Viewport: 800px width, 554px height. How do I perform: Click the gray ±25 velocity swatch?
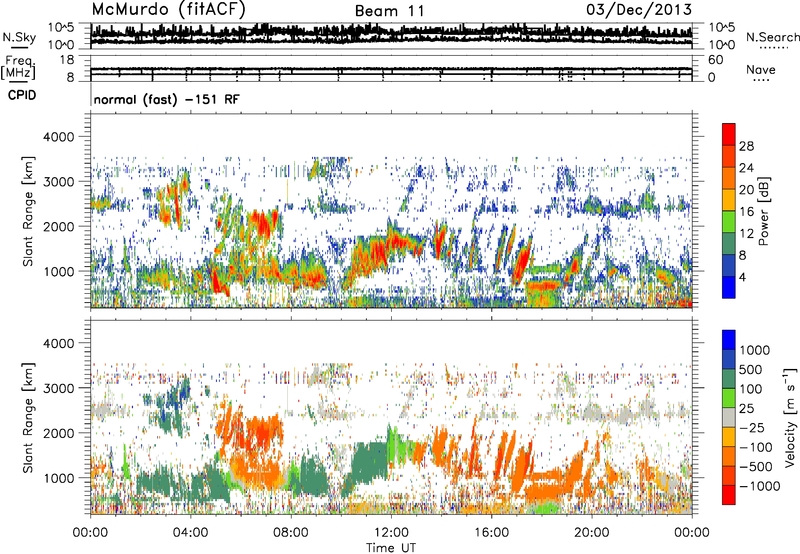tap(729, 418)
